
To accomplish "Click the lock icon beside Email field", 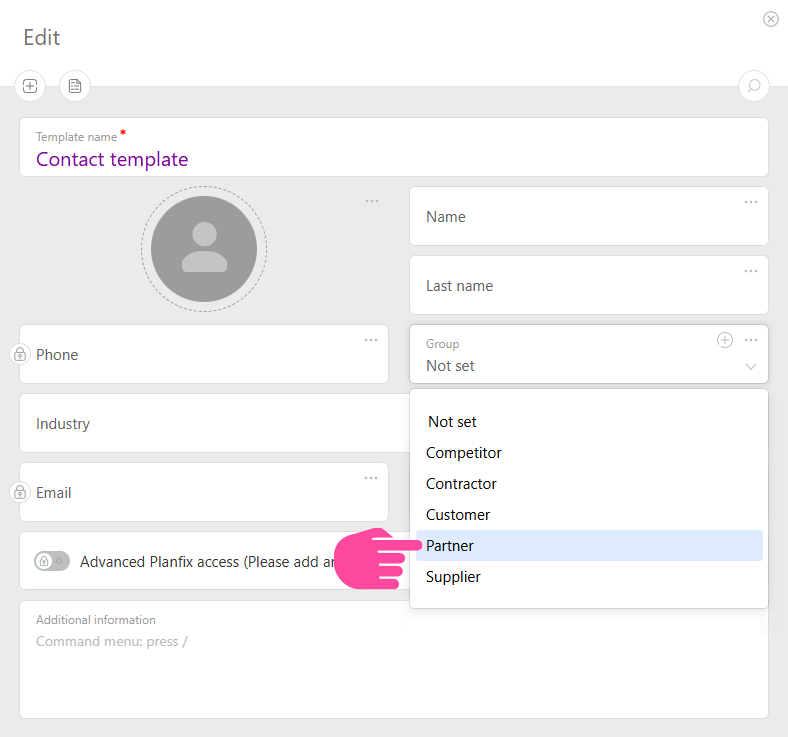I will [19, 492].
